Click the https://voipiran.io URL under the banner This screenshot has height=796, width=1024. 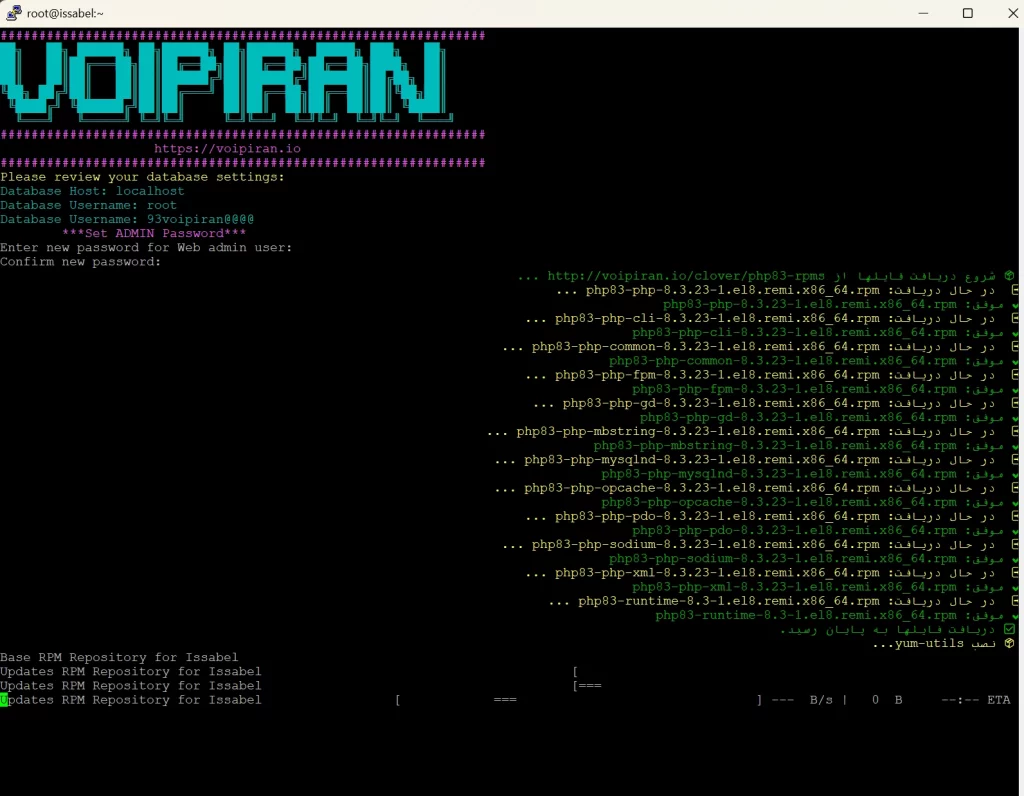click(x=227, y=148)
